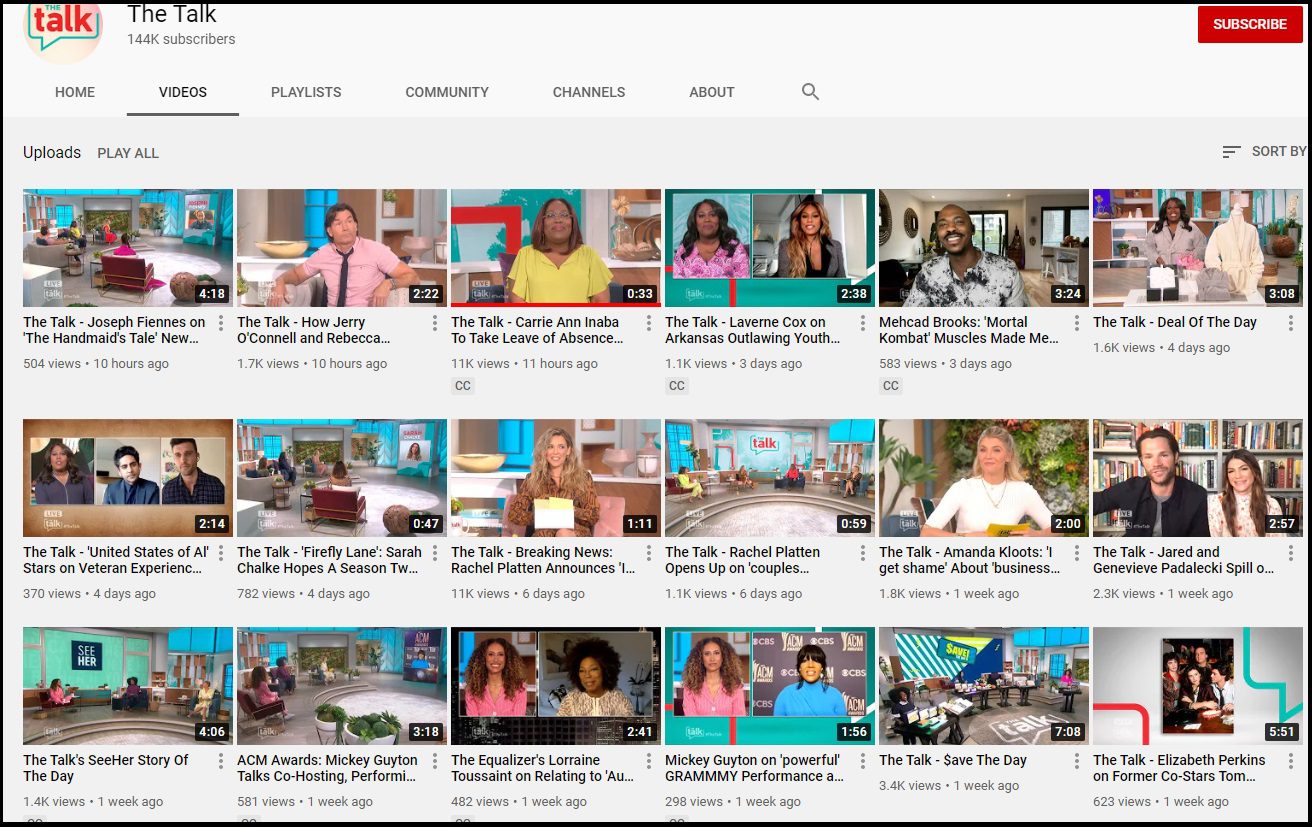Open action menu for Mehcad Brooks video
Screen dimensions: 1312x827
click(x=1077, y=323)
